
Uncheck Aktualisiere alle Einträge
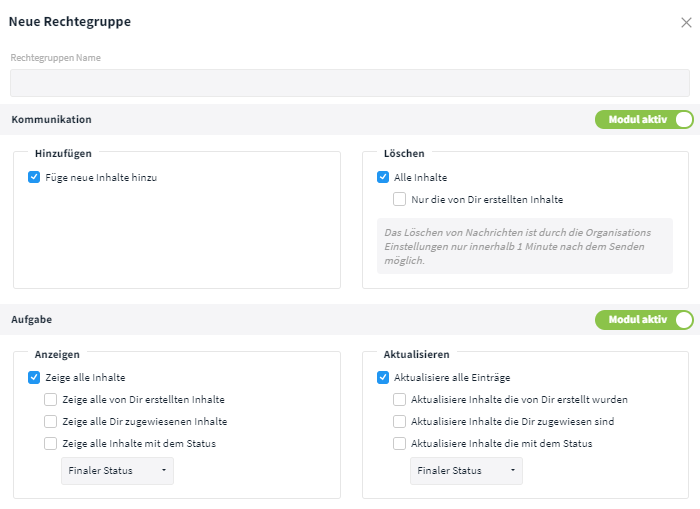pos(383,377)
